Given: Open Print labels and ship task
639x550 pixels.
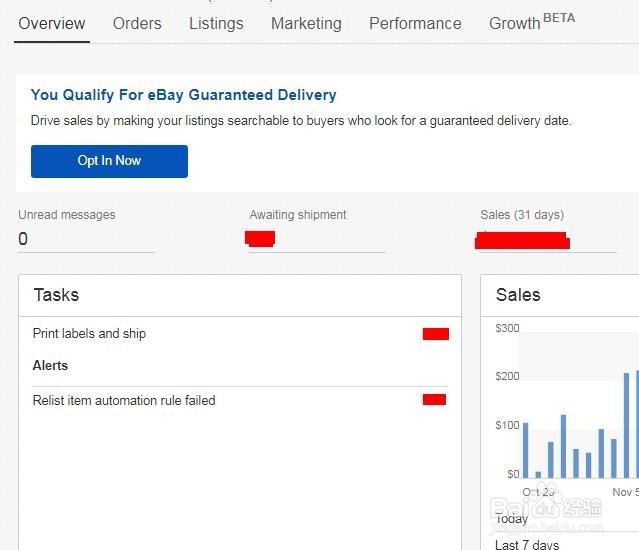Looking at the screenshot, I should (89, 334).
